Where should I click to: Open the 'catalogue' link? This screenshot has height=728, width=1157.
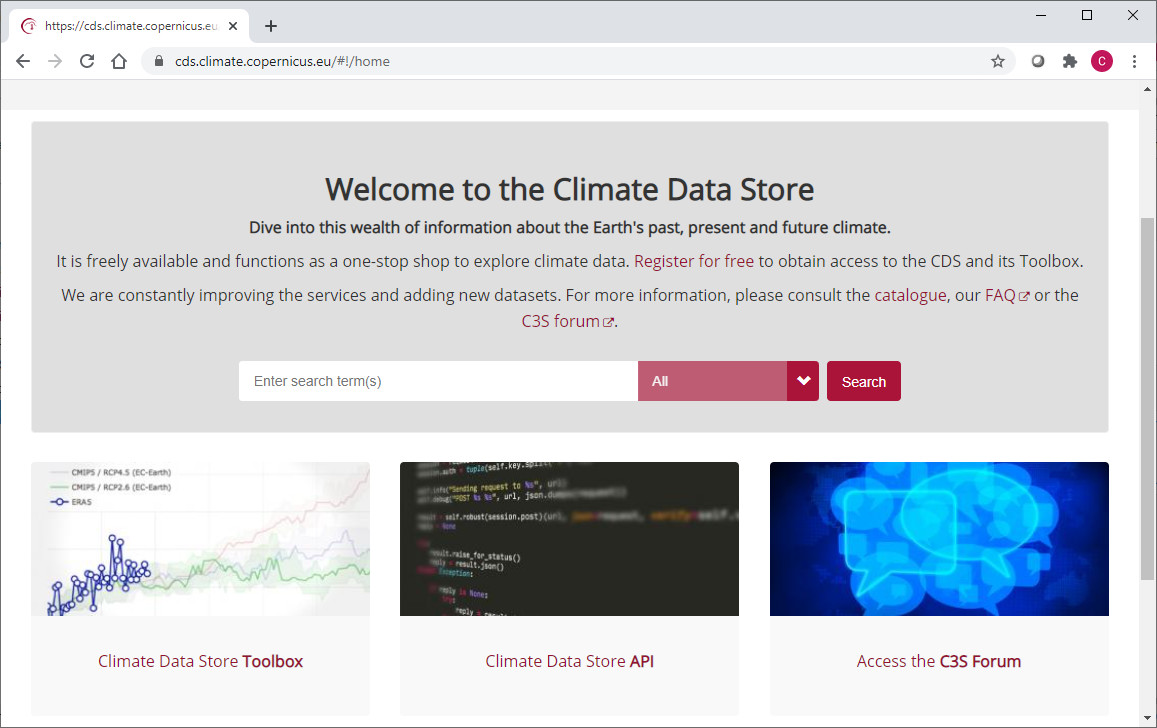[910, 295]
